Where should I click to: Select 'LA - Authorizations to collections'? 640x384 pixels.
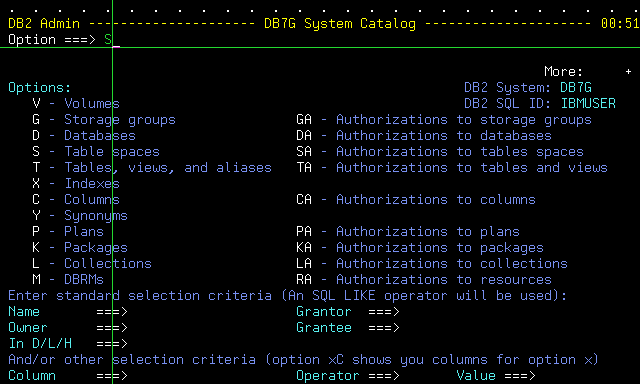(432, 264)
